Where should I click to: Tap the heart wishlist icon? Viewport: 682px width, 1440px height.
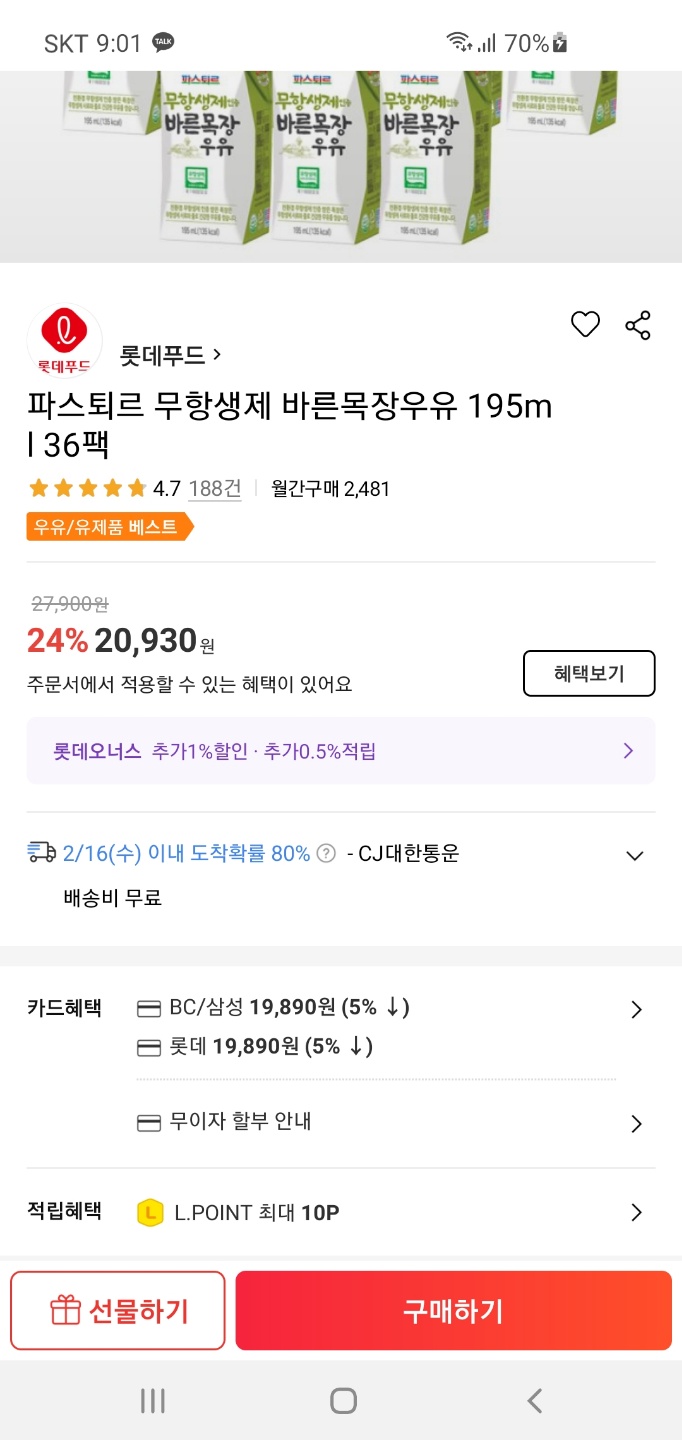(585, 325)
